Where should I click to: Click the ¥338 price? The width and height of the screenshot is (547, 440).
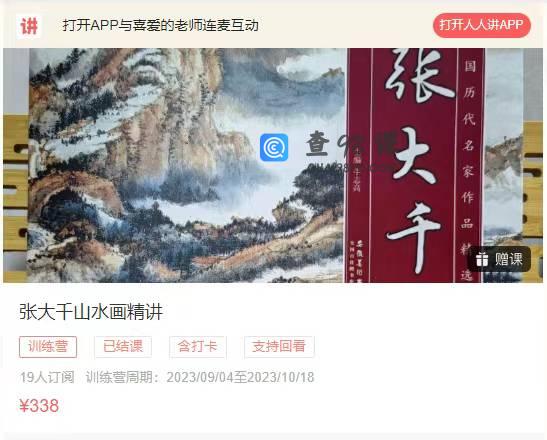tap(39, 406)
